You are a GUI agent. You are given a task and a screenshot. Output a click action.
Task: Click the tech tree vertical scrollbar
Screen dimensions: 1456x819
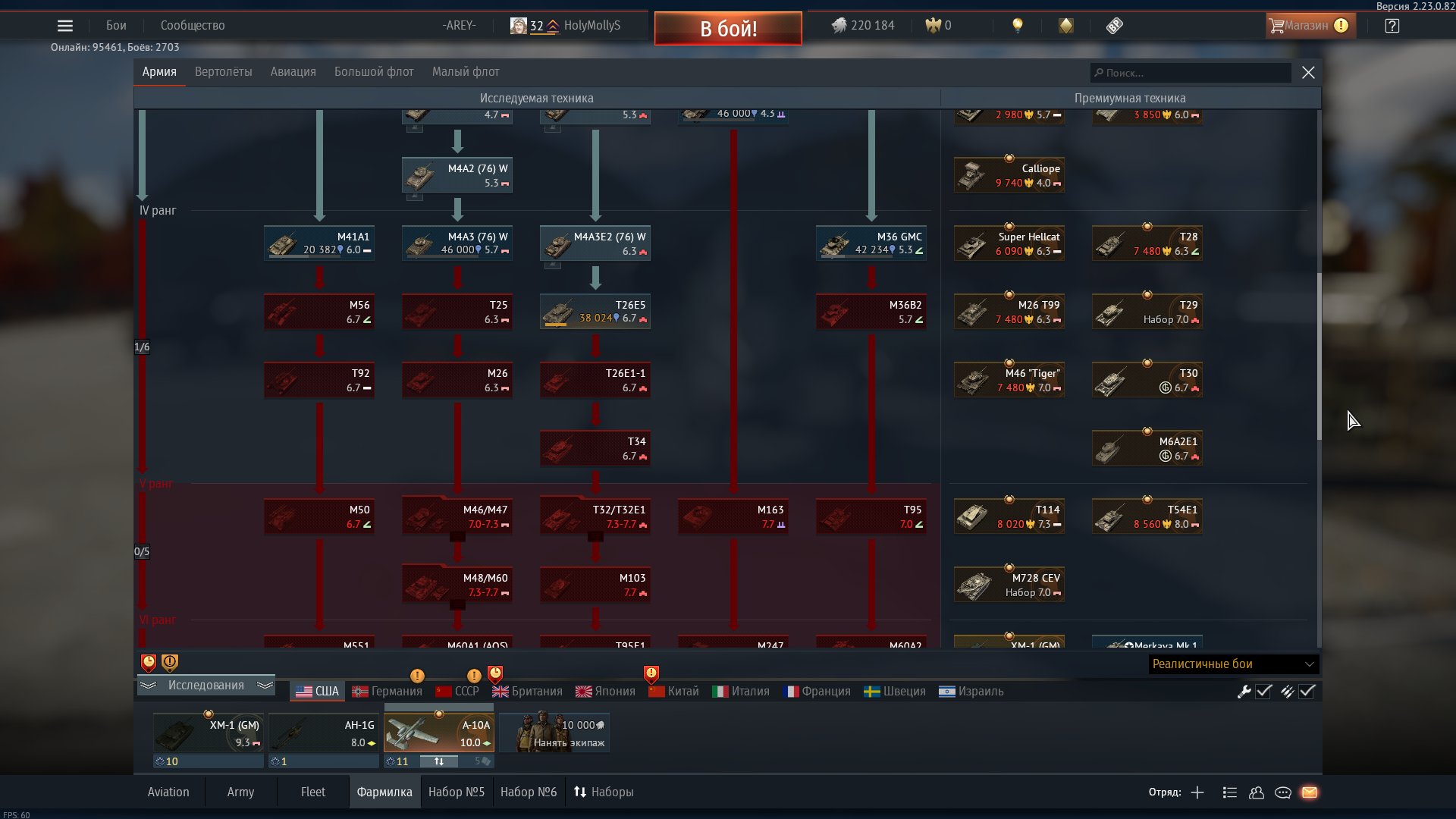tap(1319, 356)
